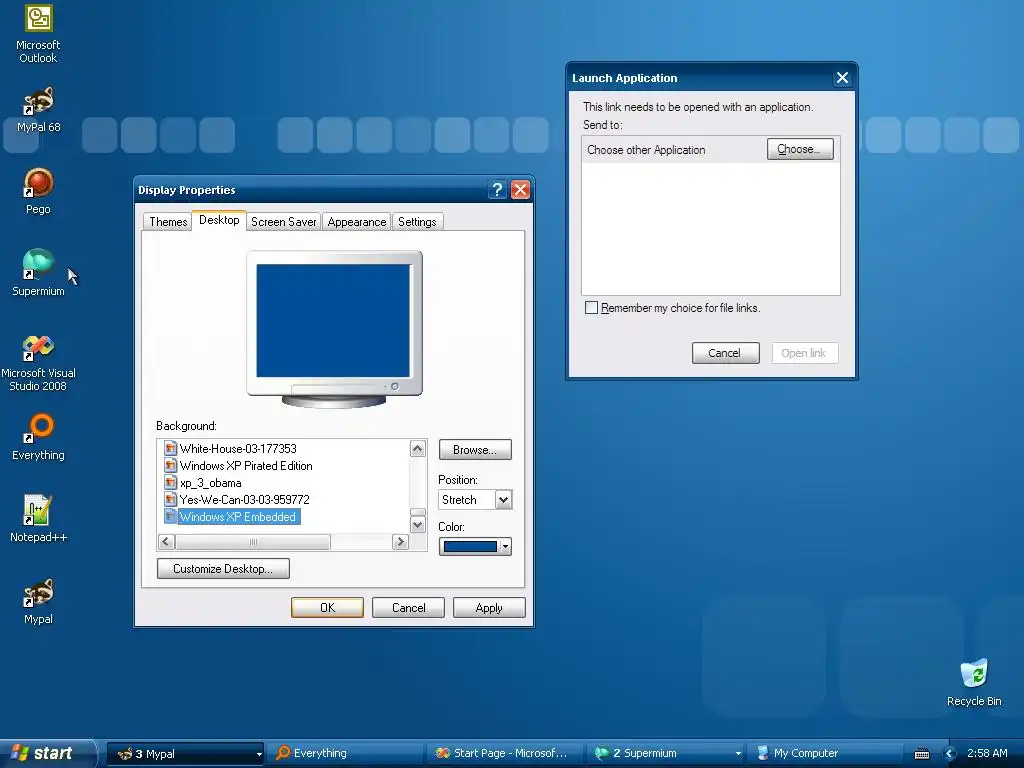
Task: Expand the Supermium taskbar group dropdown arrow
Action: click(738, 754)
